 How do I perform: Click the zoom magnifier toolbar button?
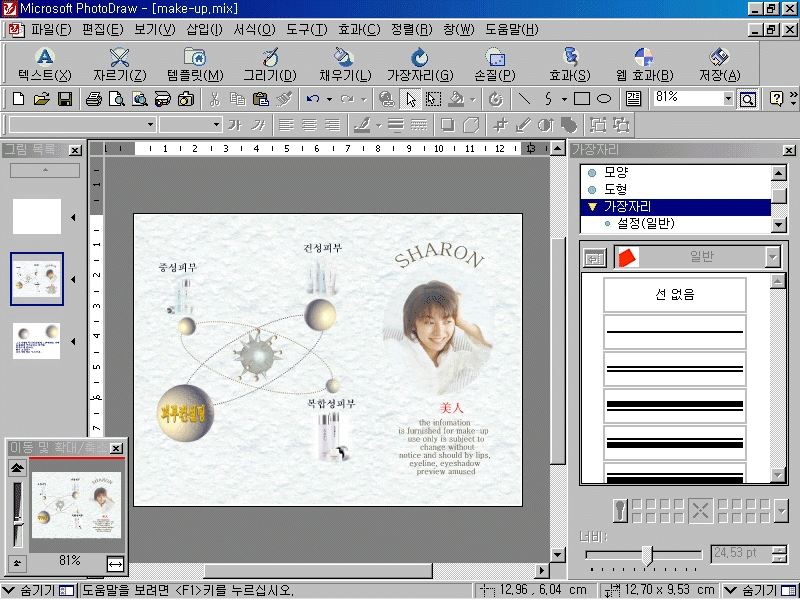pos(747,99)
